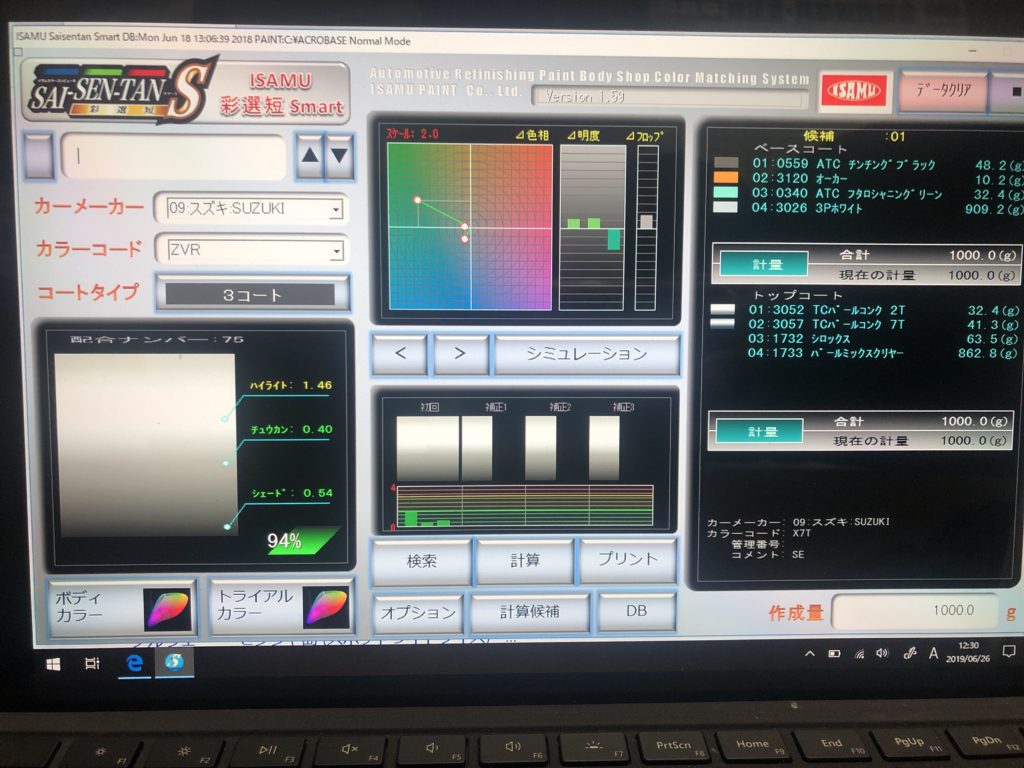Click the 初回 color swatch
Image resolution: width=1024 pixels, height=768 pixels.
(x=426, y=449)
